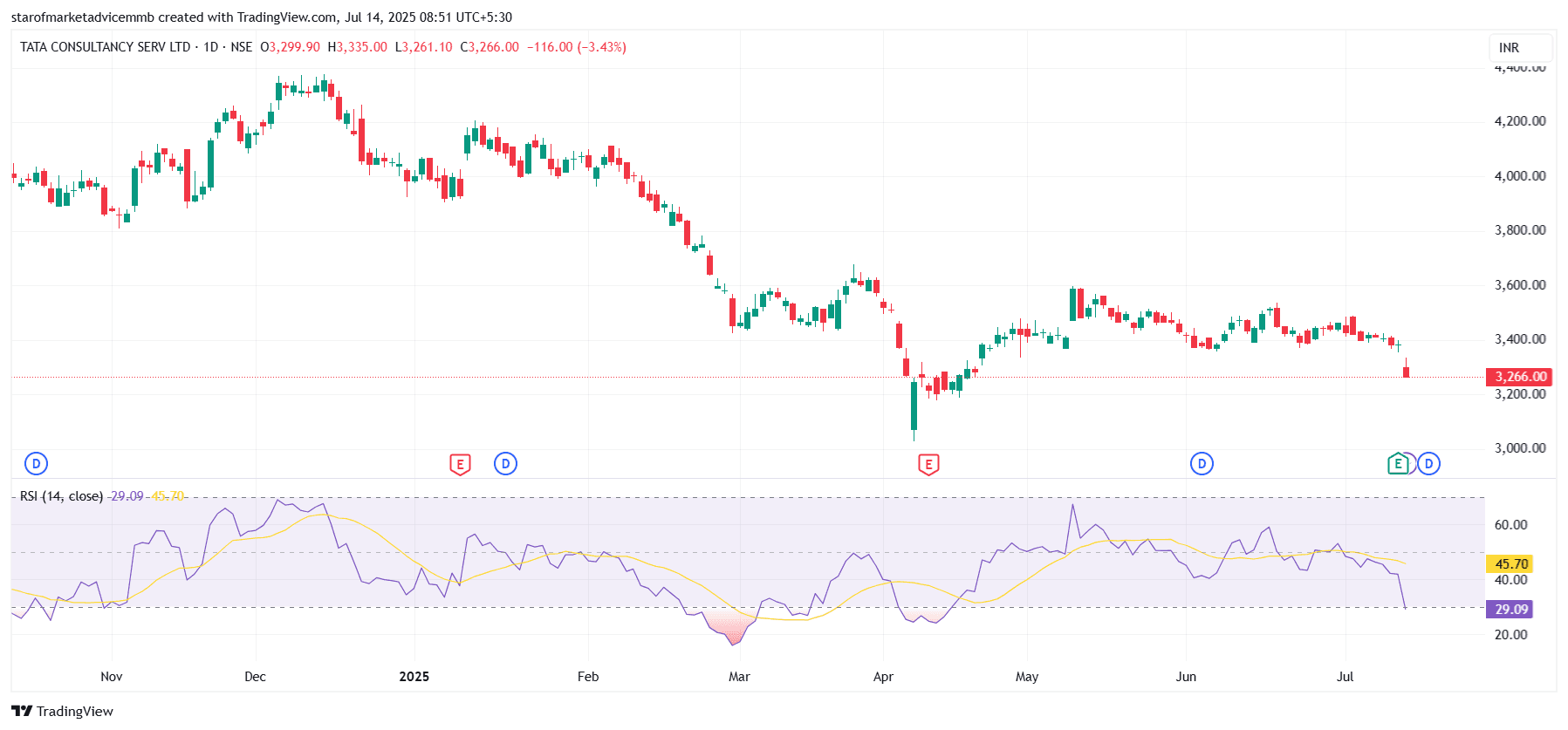Click the 3,400.00 price scale label

pyautogui.click(x=1520, y=339)
